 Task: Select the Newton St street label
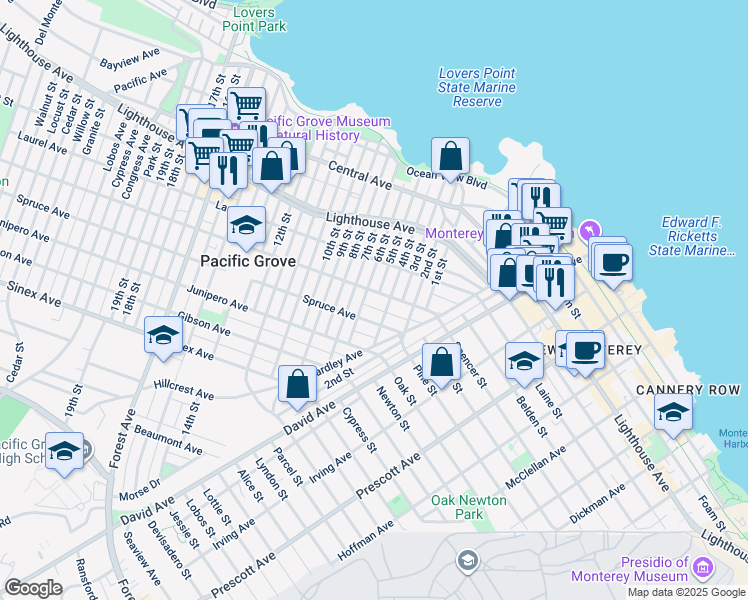pyautogui.click(x=393, y=409)
